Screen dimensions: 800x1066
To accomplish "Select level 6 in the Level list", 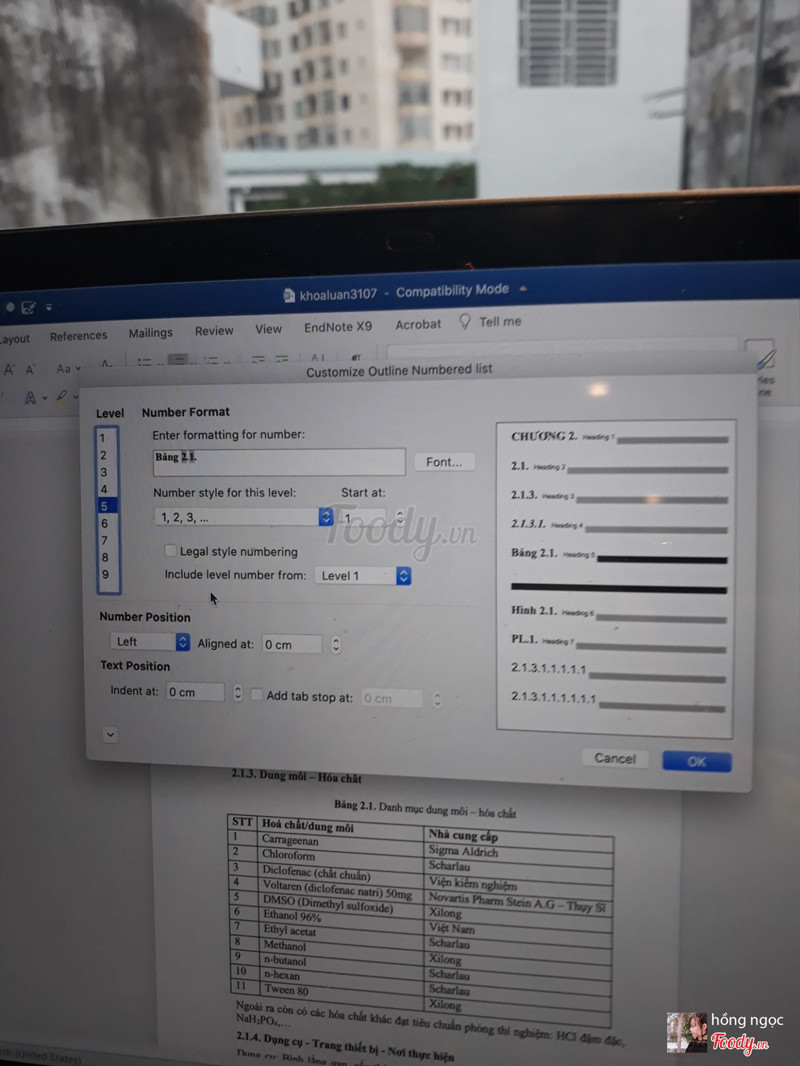I will coord(107,523).
